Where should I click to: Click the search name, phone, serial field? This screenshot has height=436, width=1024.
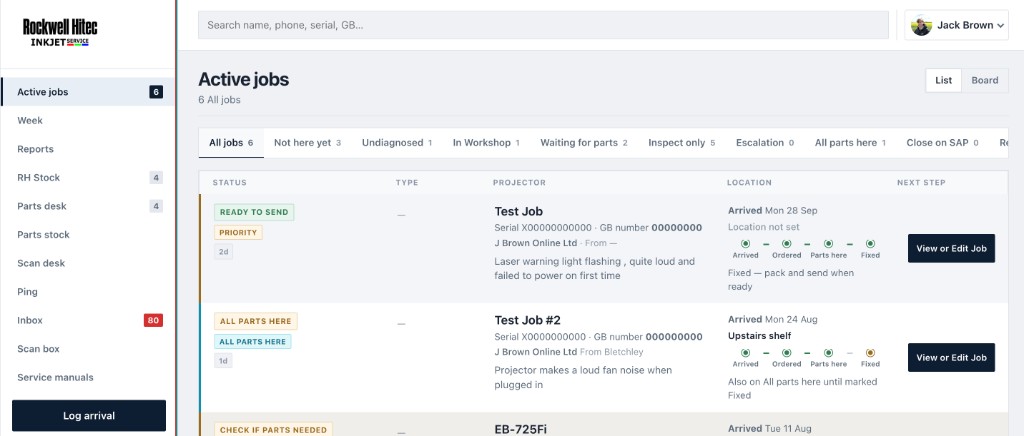543,25
